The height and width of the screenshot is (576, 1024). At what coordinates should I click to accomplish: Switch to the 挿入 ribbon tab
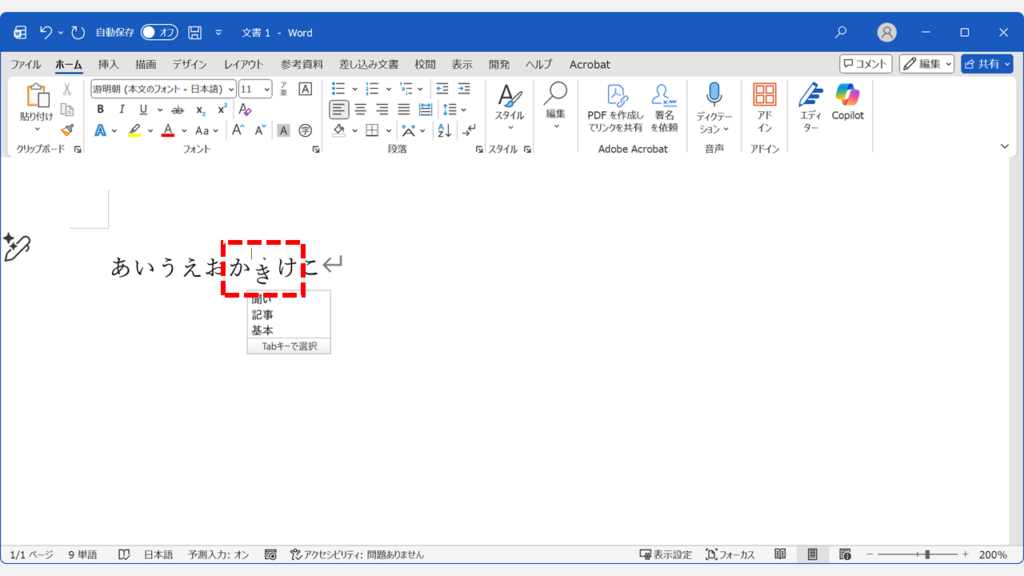click(108, 64)
